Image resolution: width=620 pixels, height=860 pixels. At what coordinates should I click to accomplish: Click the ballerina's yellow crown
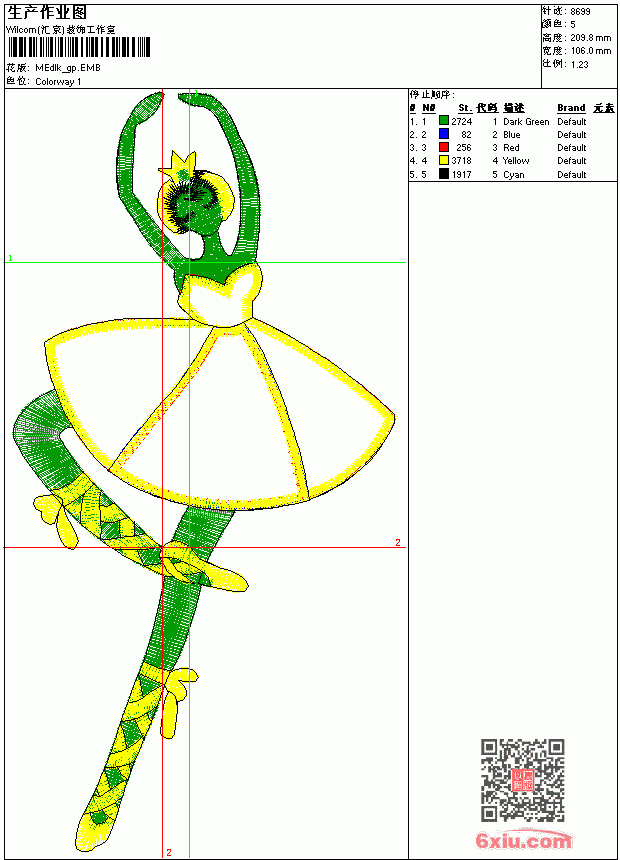(x=179, y=165)
